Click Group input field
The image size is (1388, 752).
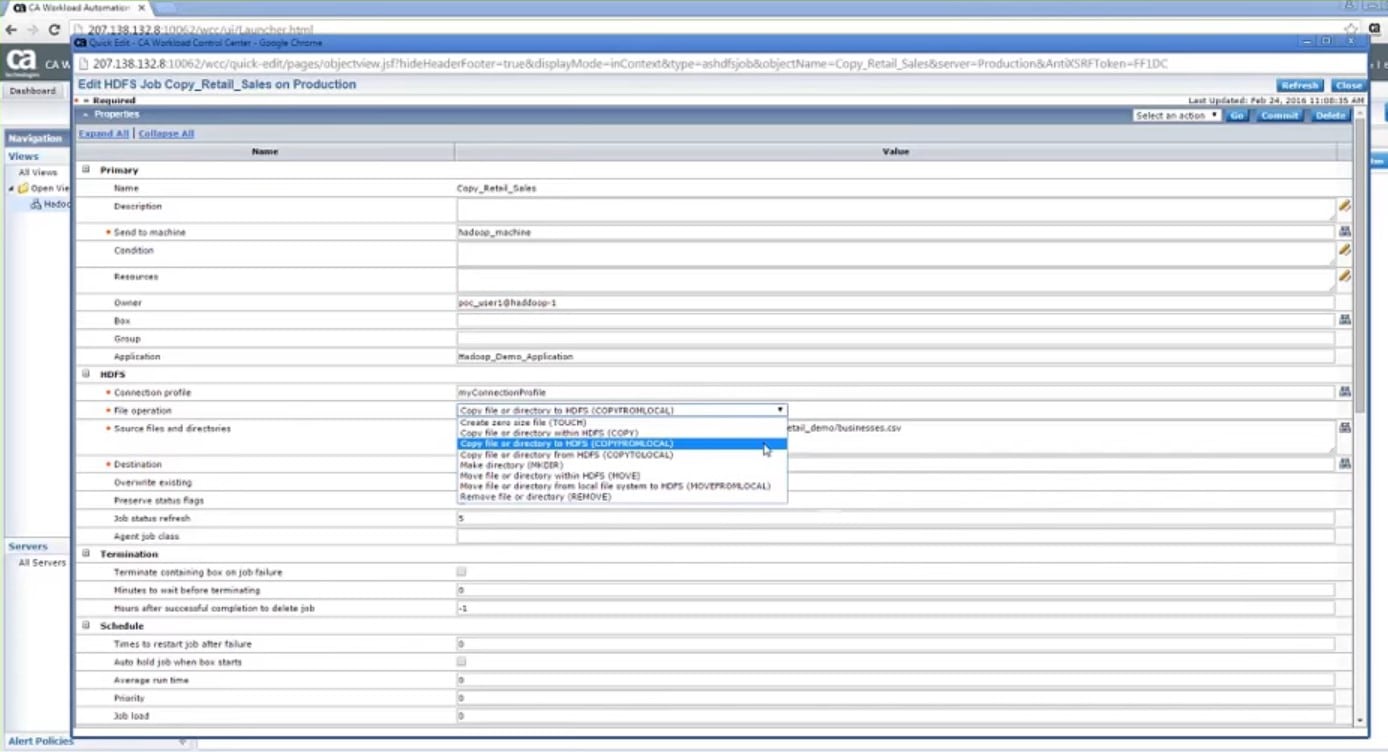896,338
